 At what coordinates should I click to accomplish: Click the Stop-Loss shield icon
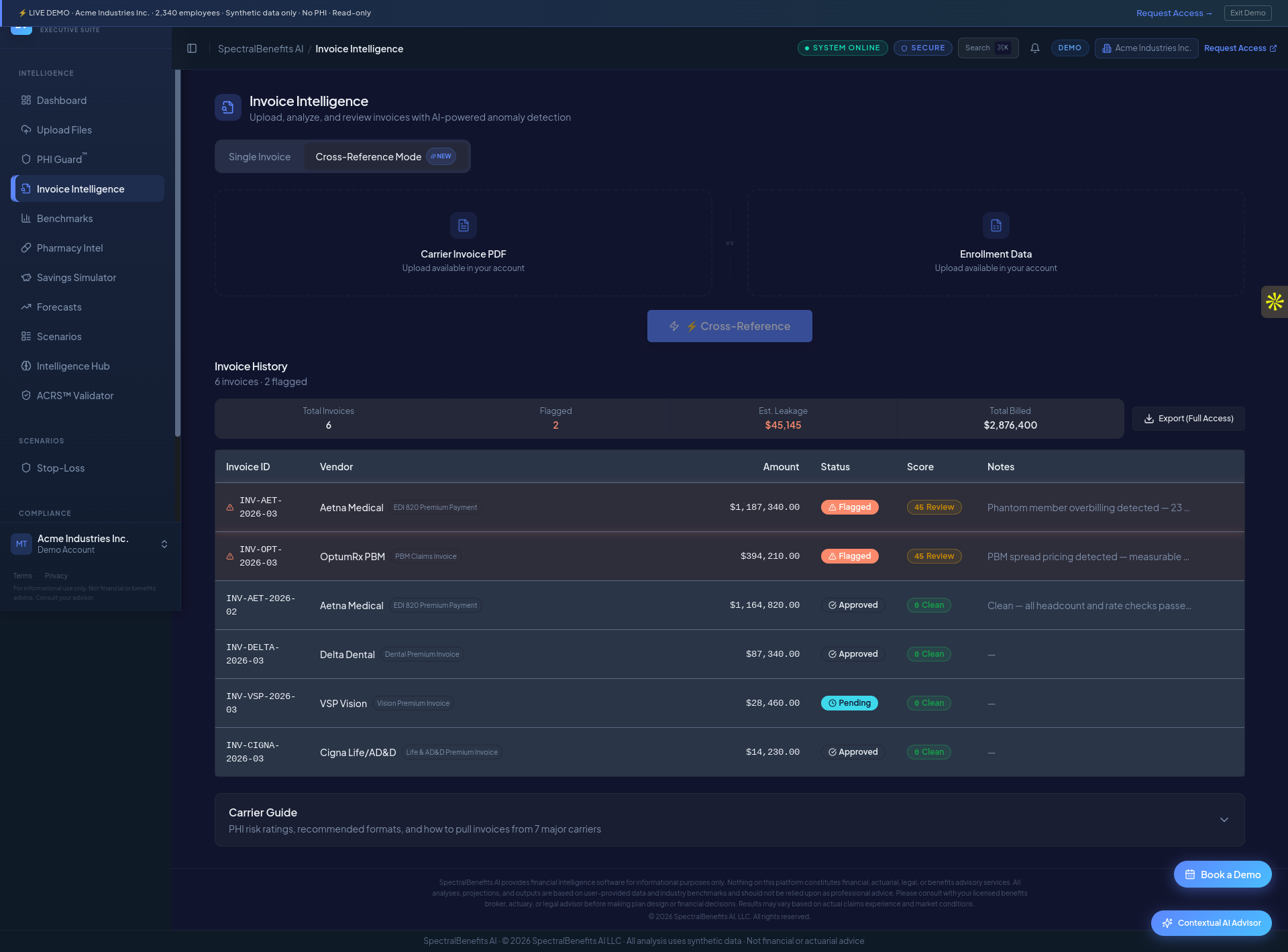(26, 468)
